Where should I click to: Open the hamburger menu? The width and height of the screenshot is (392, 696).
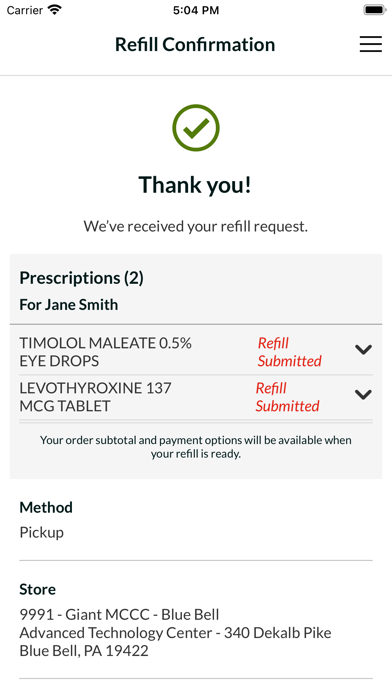371,44
